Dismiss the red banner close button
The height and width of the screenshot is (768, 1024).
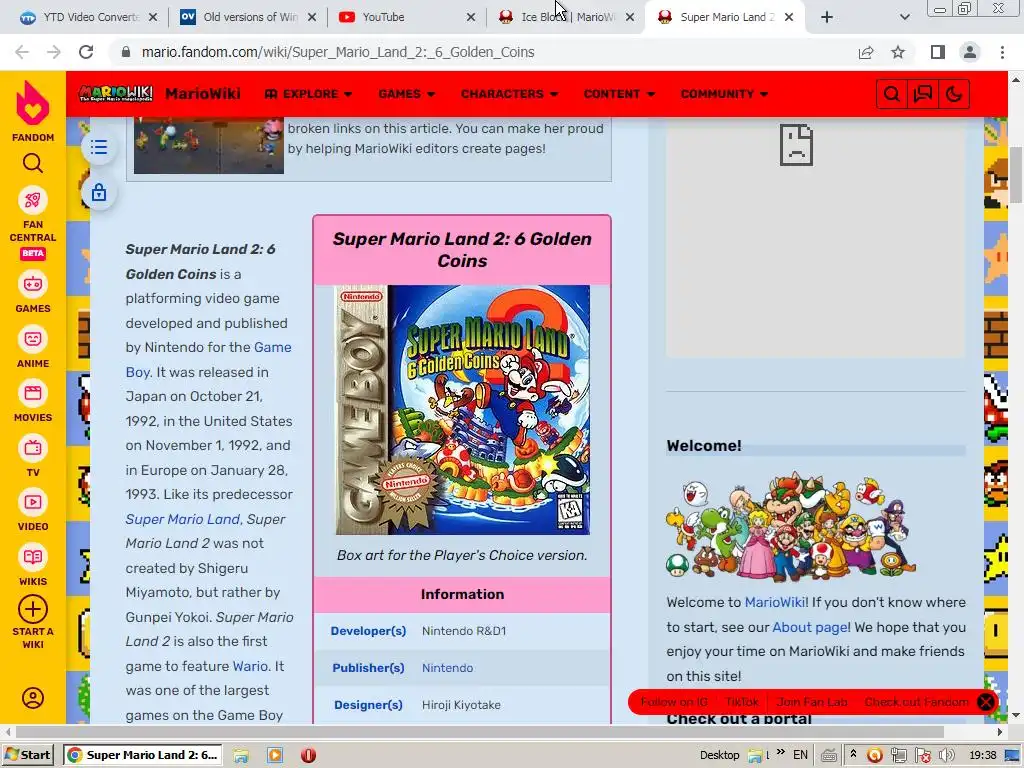985,702
